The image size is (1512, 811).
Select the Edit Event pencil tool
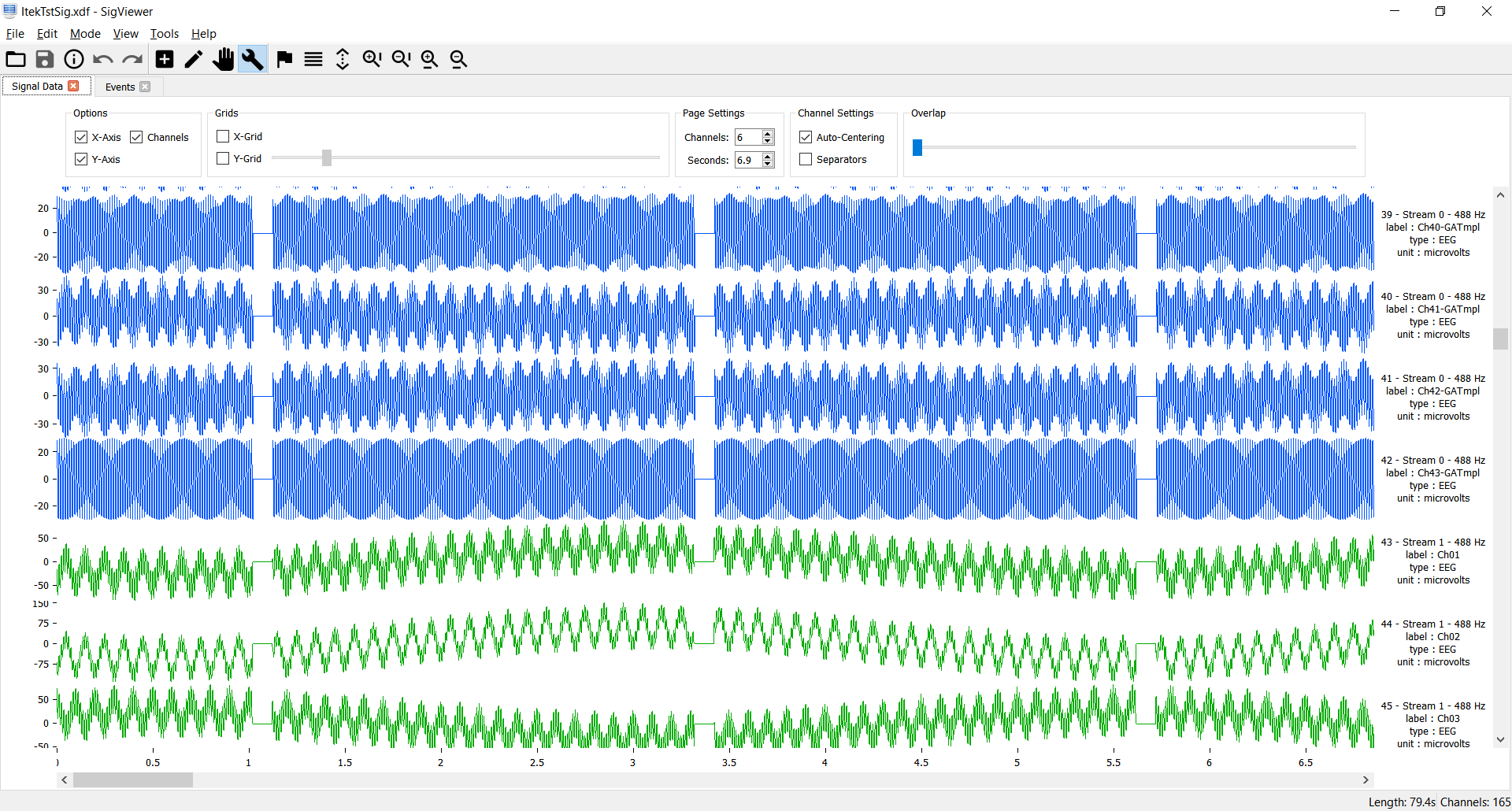tap(194, 59)
